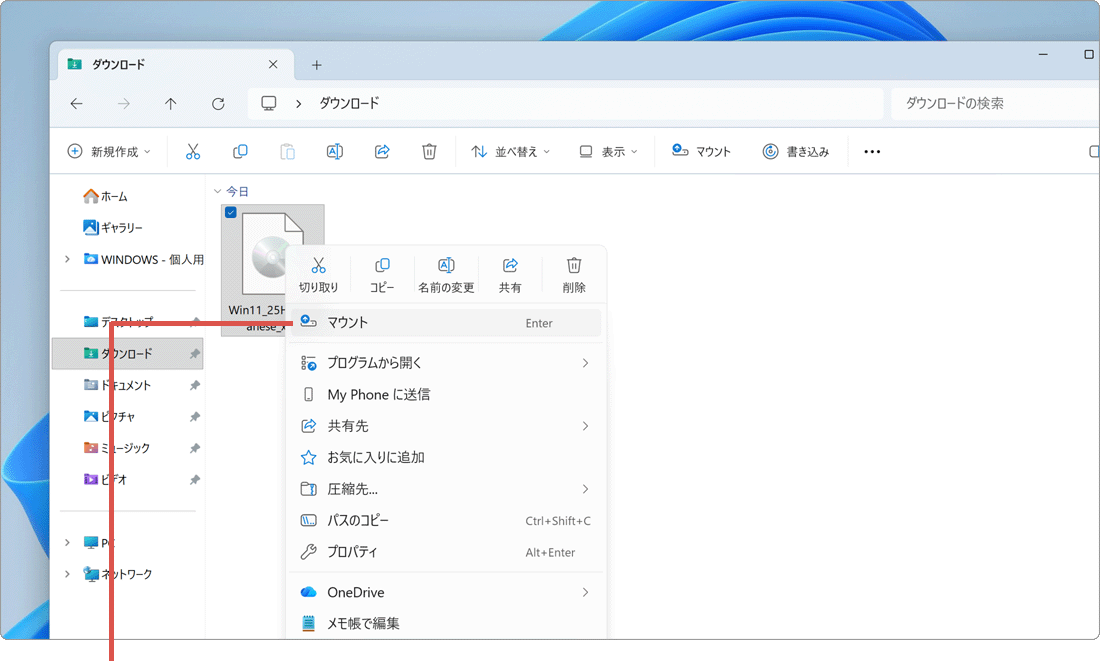Click the back navigation button
Screen dimensions: 1100x661
pyautogui.click(x=76, y=103)
